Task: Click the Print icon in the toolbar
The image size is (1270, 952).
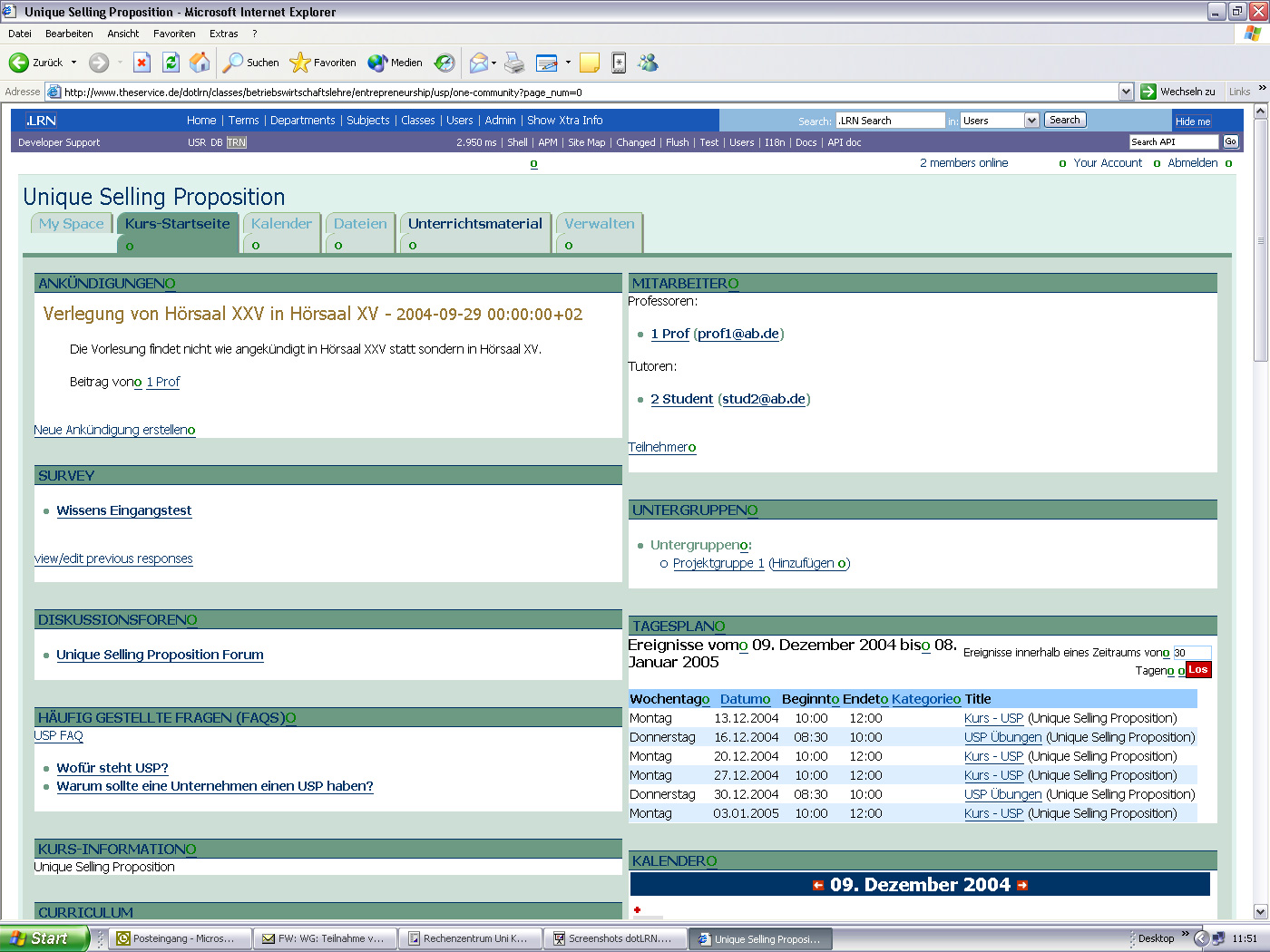Action: pyautogui.click(x=514, y=62)
